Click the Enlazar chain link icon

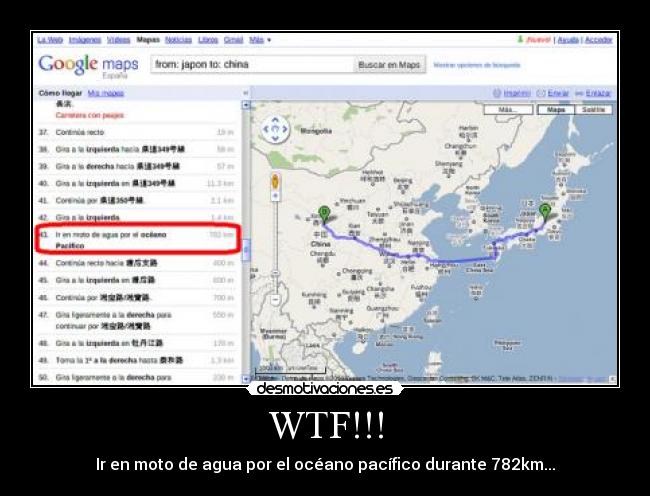579,94
